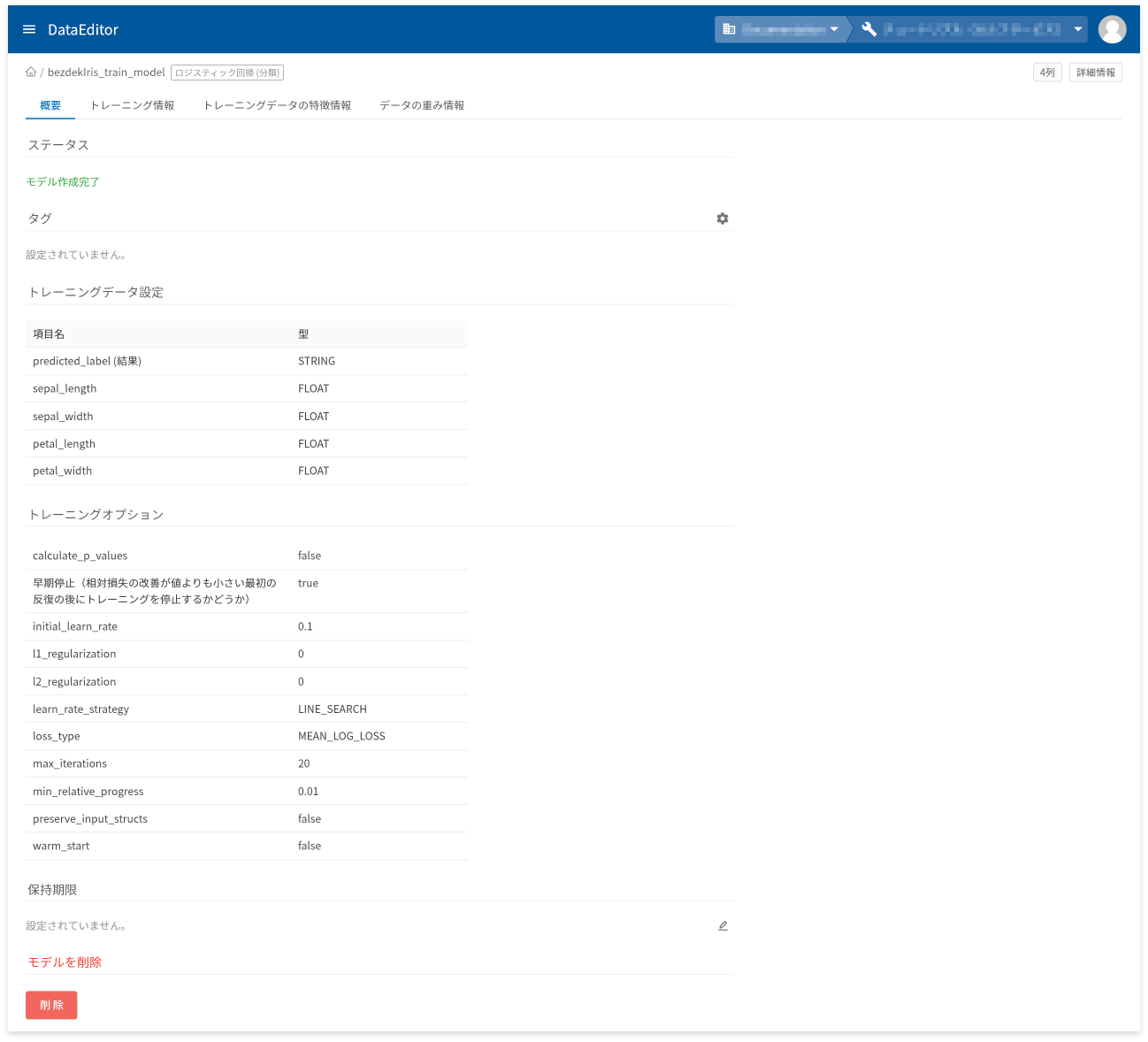The height and width of the screenshot is (1042, 1148).
Task: Click the learn_rate_strategy option name
Action: pyautogui.click(x=80, y=709)
